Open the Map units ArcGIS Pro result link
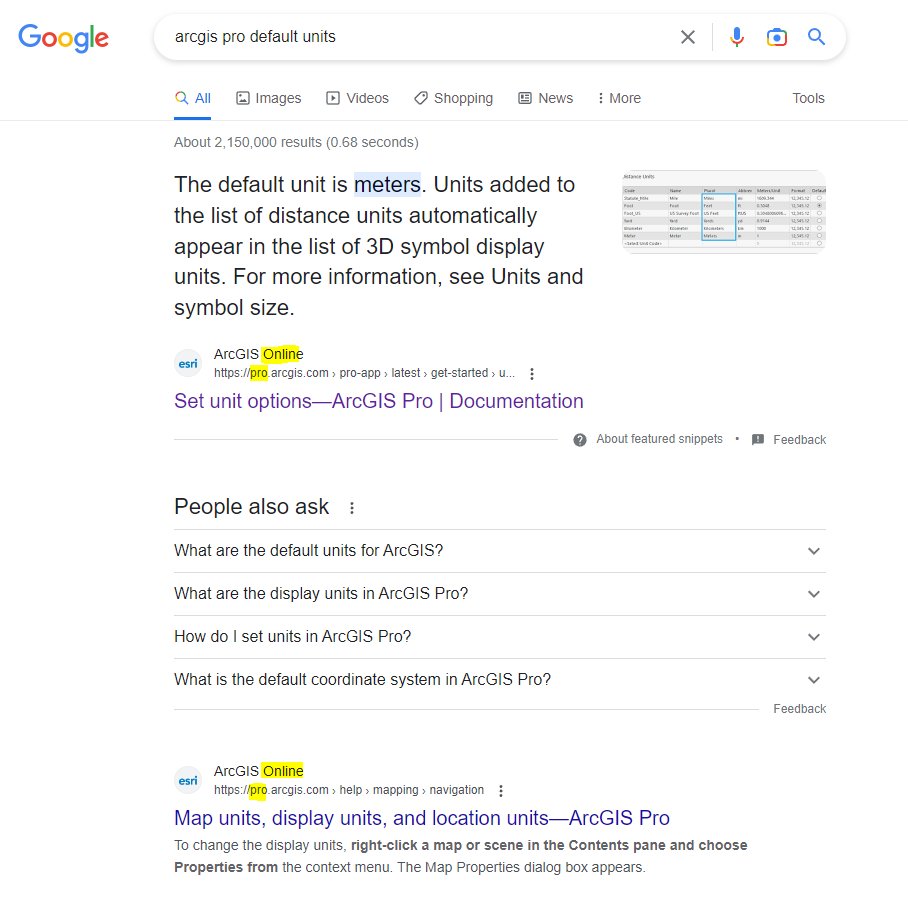Viewport: 908px width, 905px height. (x=422, y=818)
